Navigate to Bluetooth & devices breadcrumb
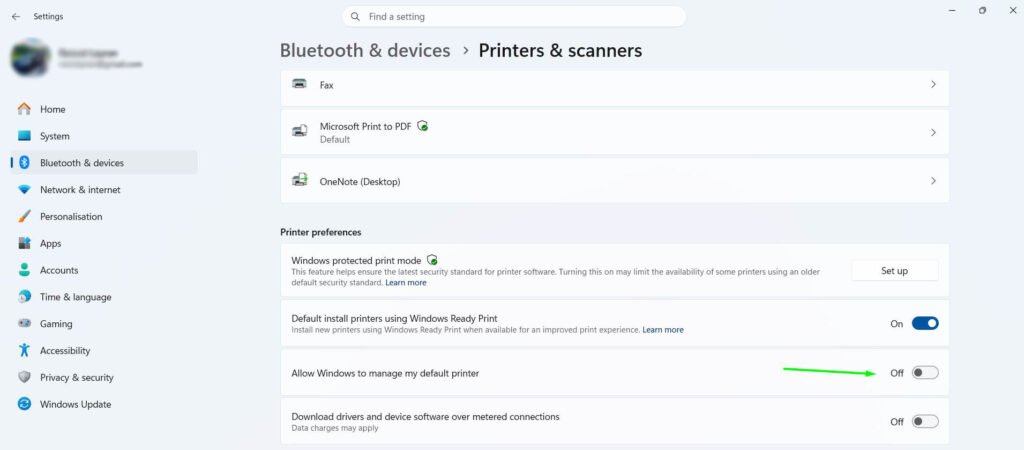The image size is (1024, 450). (365, 50)
